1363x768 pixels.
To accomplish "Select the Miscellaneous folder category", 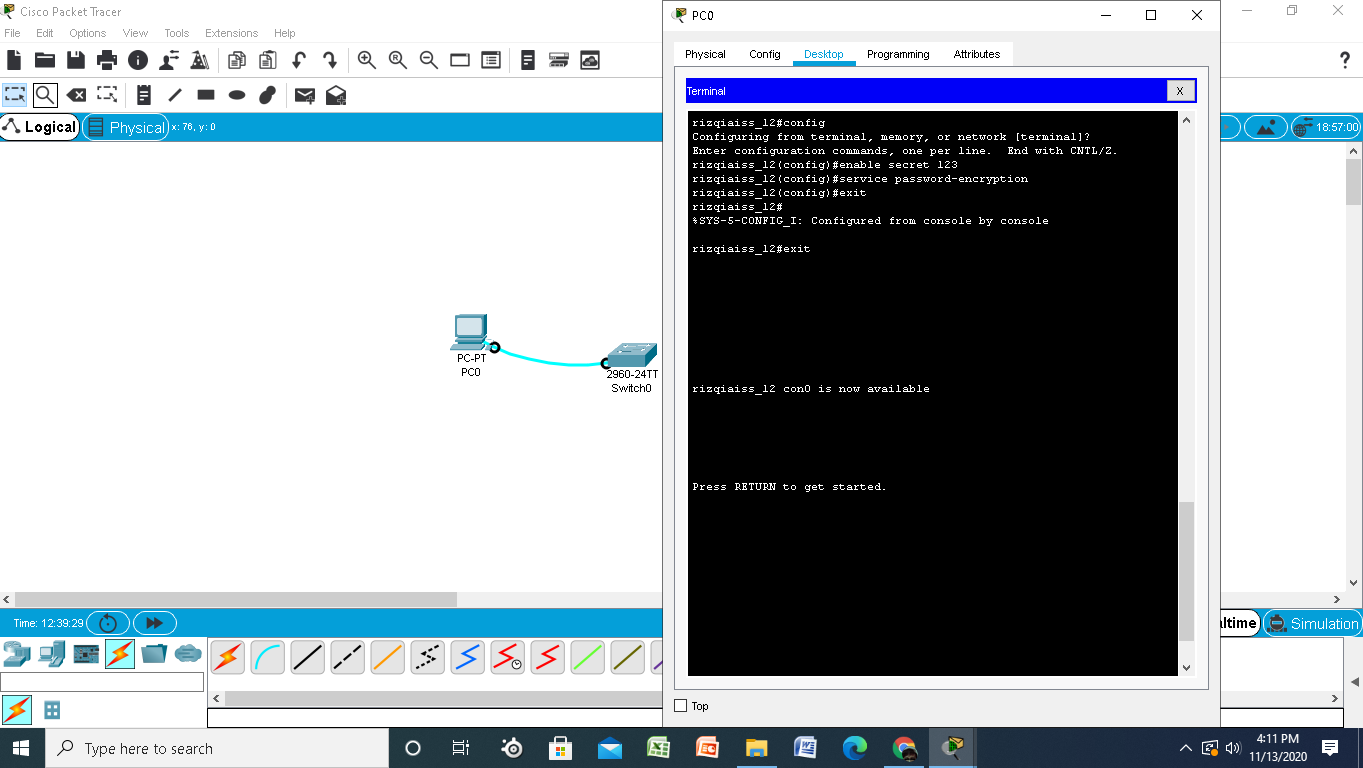I will tap(154, 654).
